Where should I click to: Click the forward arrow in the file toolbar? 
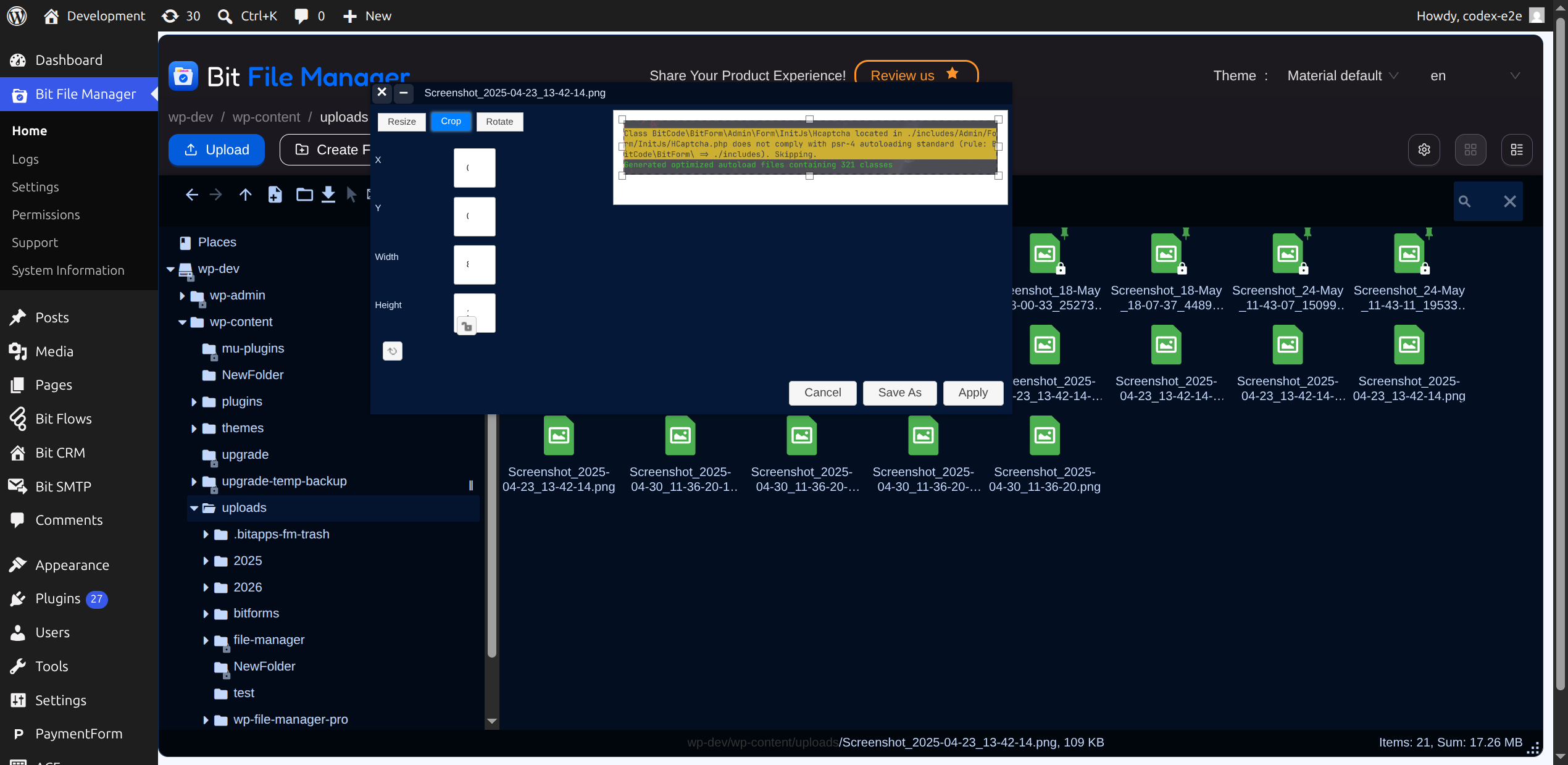pos(215,195)
